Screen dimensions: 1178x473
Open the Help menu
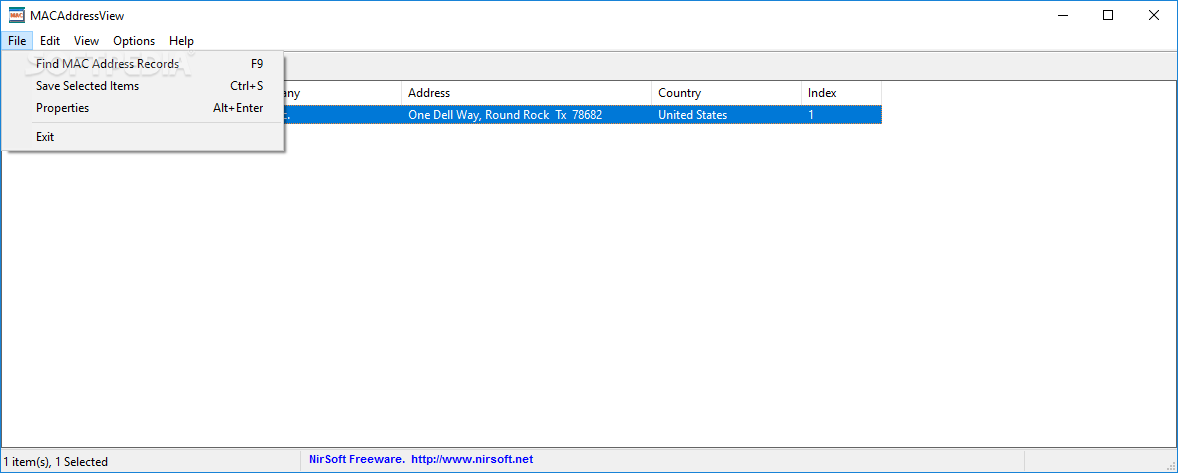pos(181,41)
